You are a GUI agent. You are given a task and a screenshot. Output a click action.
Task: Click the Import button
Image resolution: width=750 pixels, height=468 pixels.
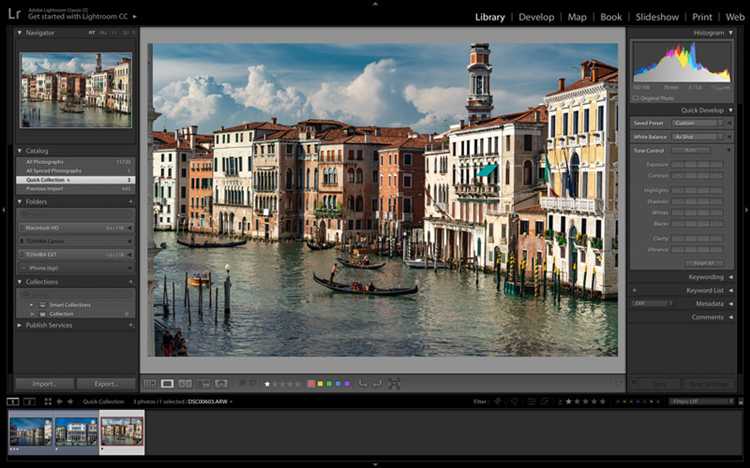[44, 384]
